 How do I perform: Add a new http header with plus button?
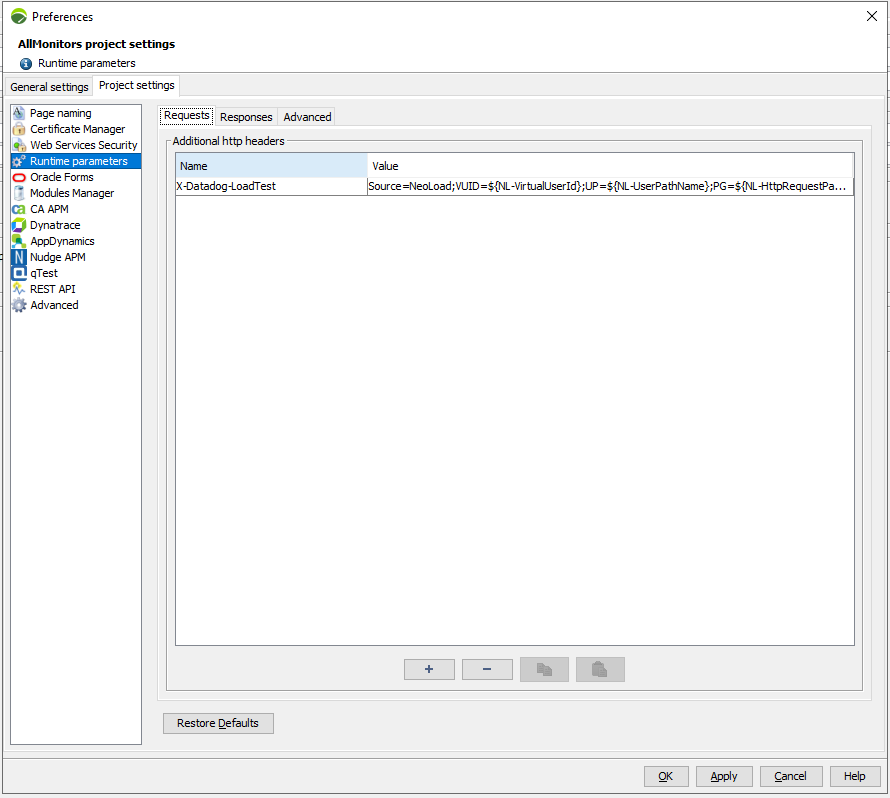tap(429, 669)
